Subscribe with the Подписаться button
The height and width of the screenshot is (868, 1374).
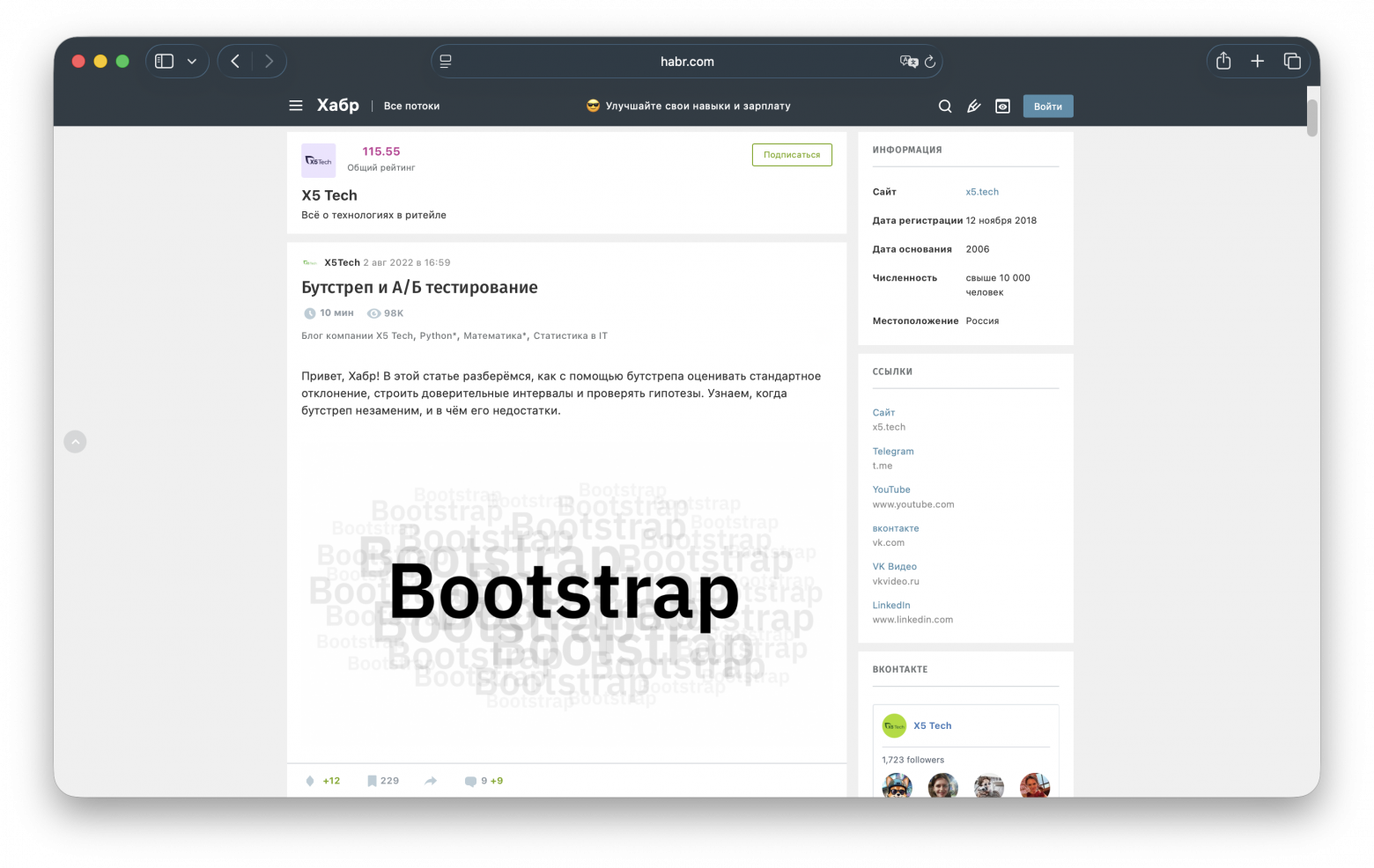(x=792, y=155)
